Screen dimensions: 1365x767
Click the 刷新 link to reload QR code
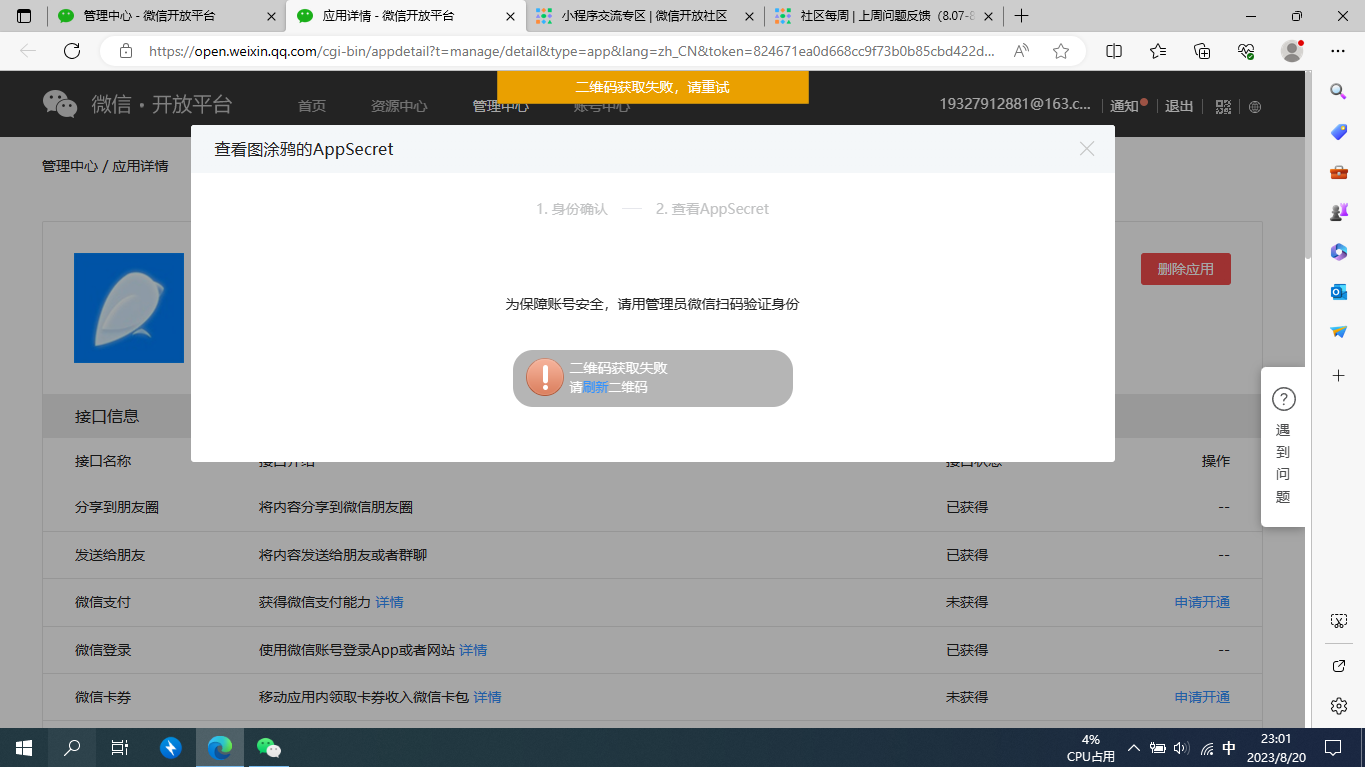tap(595, 387)
